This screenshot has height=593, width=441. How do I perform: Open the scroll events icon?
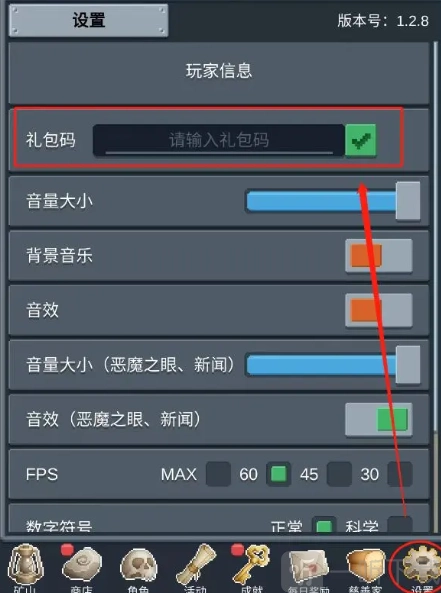pos(196,565)
